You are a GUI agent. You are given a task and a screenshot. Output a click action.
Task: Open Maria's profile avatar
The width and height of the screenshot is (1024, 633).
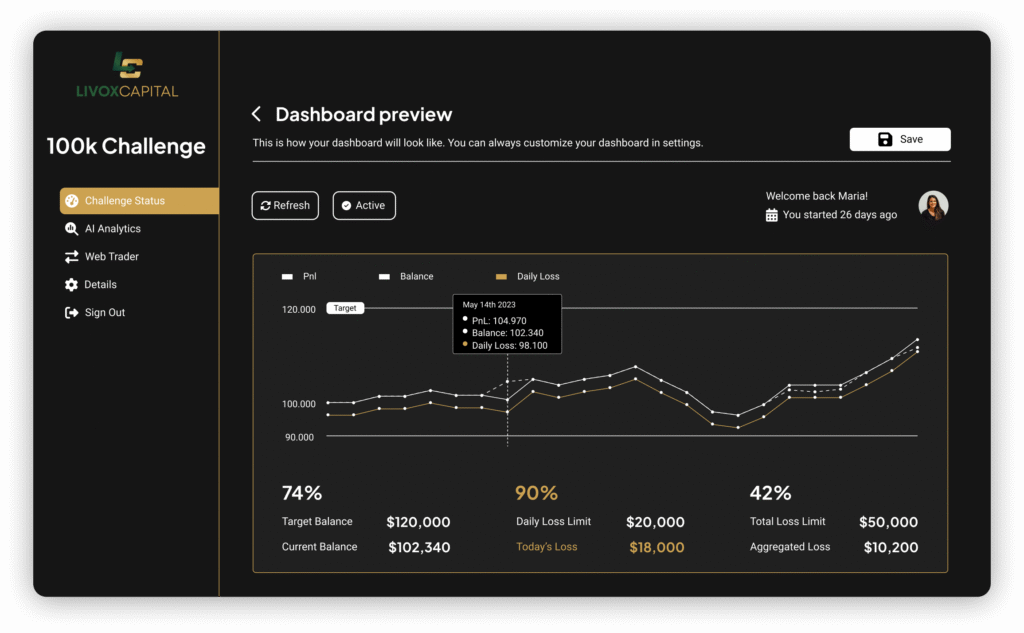tap(933, 205)
